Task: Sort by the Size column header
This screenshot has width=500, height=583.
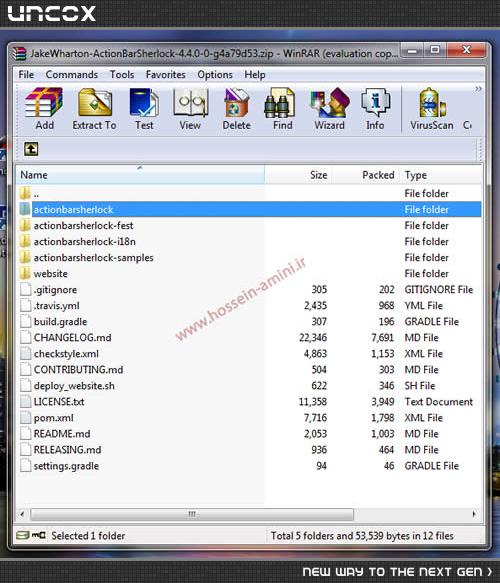Action: (299, 175)
